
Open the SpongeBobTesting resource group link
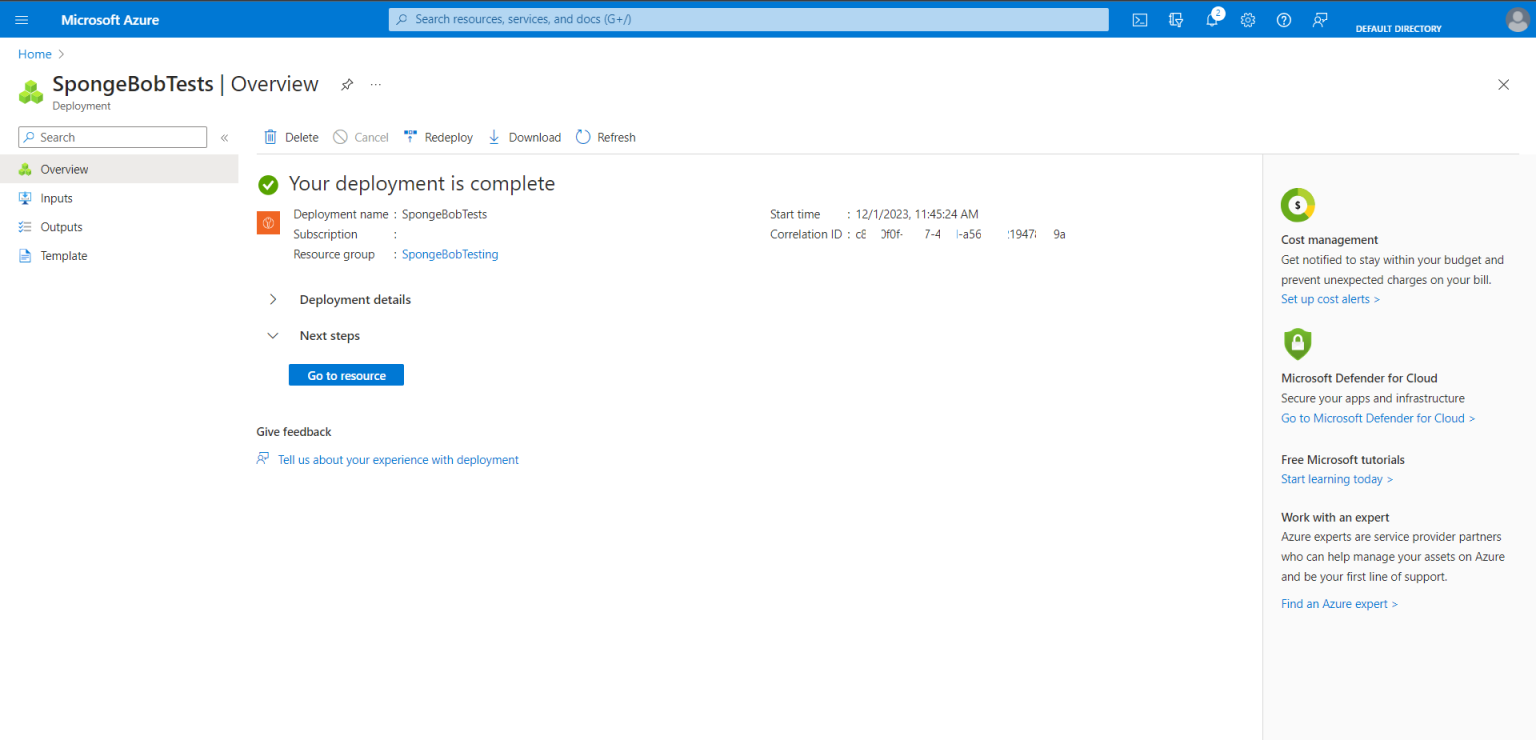point(450,255)
